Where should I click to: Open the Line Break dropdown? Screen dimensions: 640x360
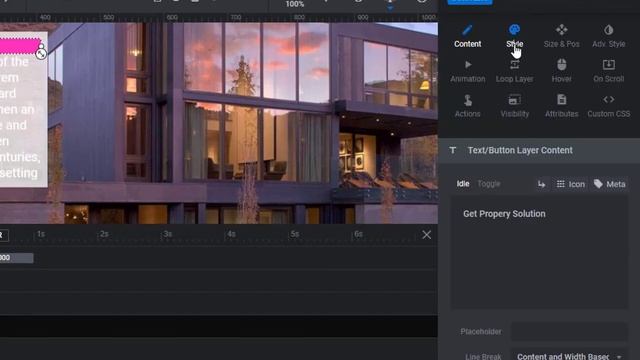569,356
